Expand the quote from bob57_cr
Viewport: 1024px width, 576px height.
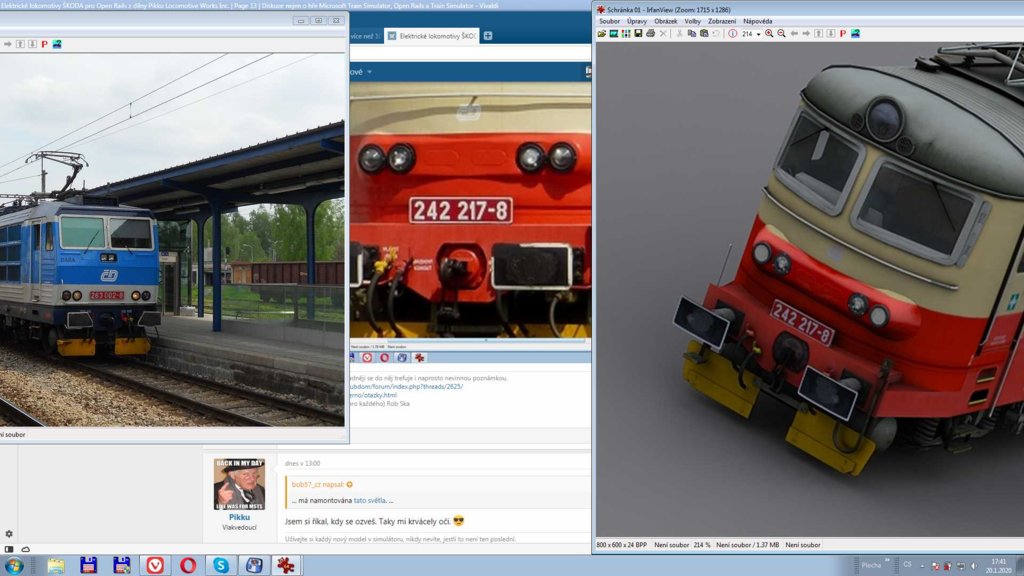pos(349,484)
